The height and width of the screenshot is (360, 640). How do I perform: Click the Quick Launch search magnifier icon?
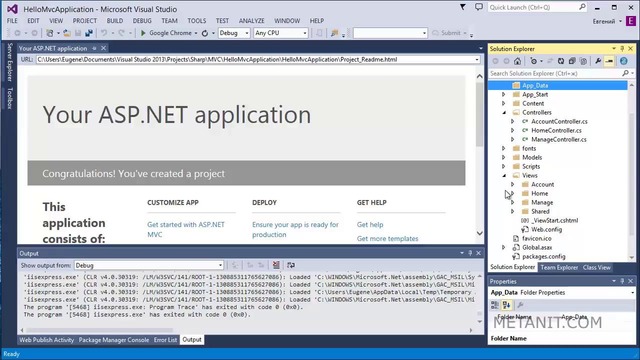pyautogui.click(x=582, y=7)
